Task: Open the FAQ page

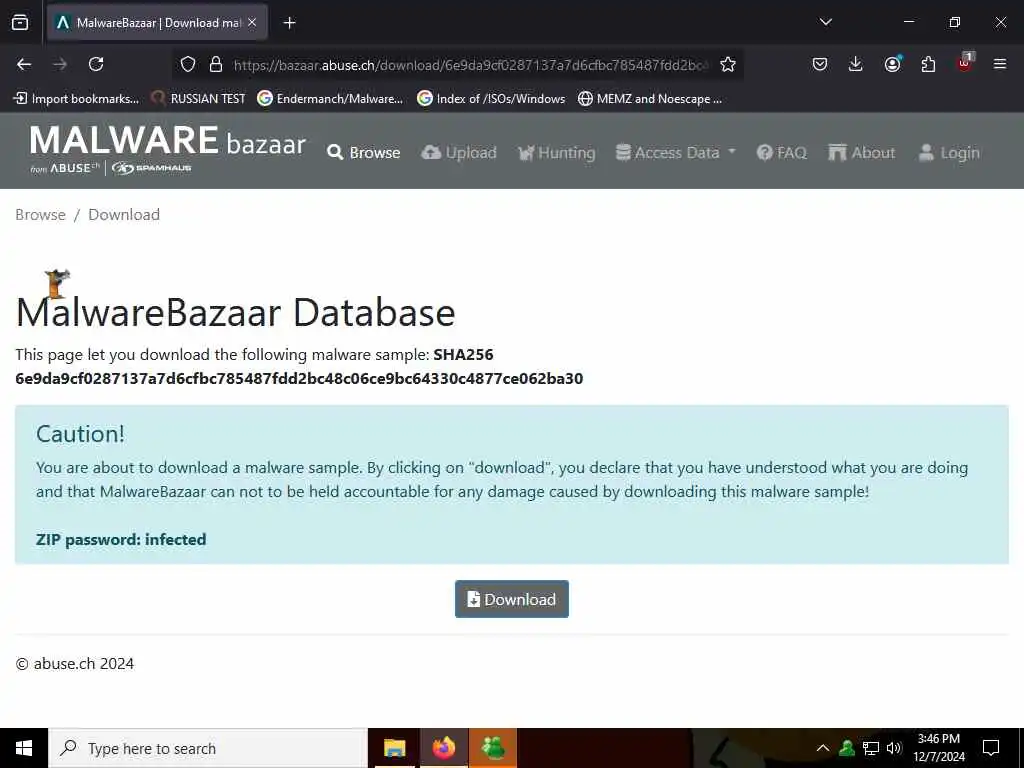Action: pos(782,153)
